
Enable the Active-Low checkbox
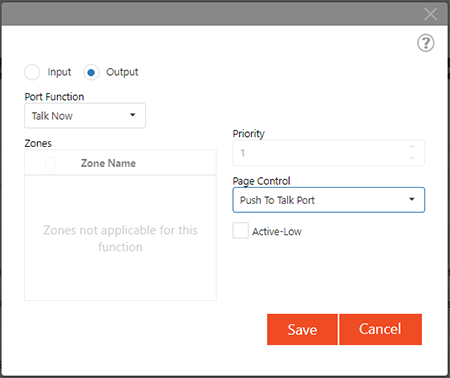pyautogui.click(x=240, y=230)
